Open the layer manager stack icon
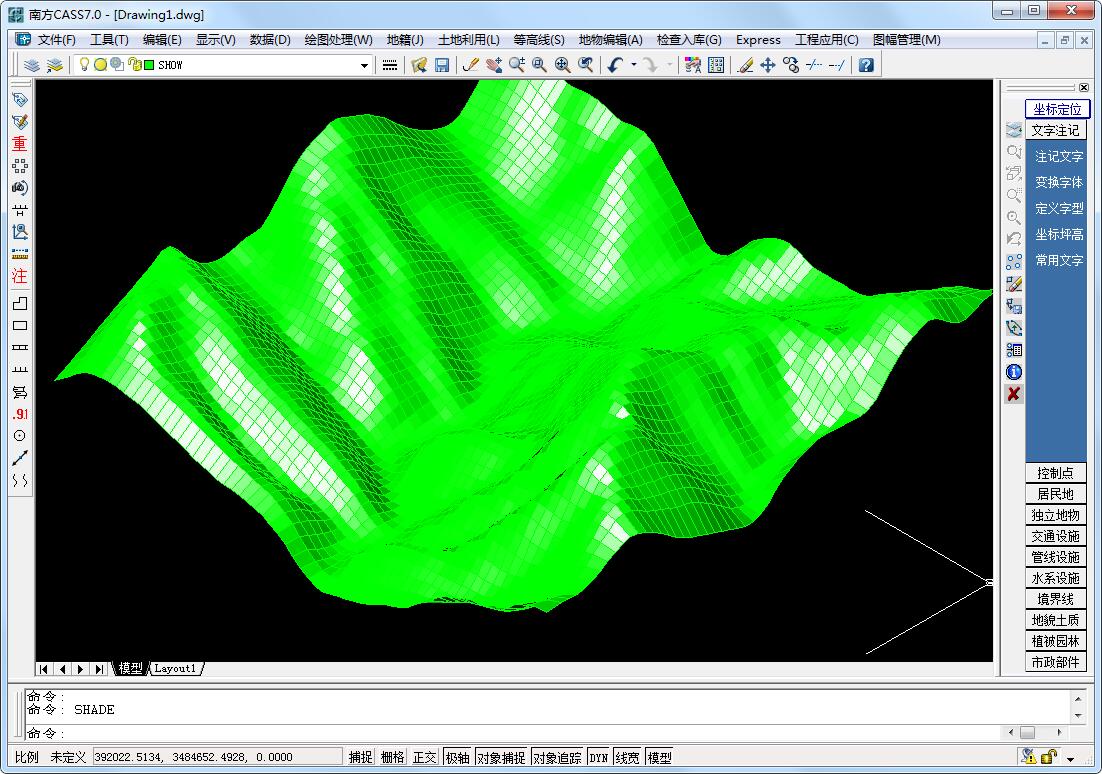1102x774 pixels. pos(32,65)
